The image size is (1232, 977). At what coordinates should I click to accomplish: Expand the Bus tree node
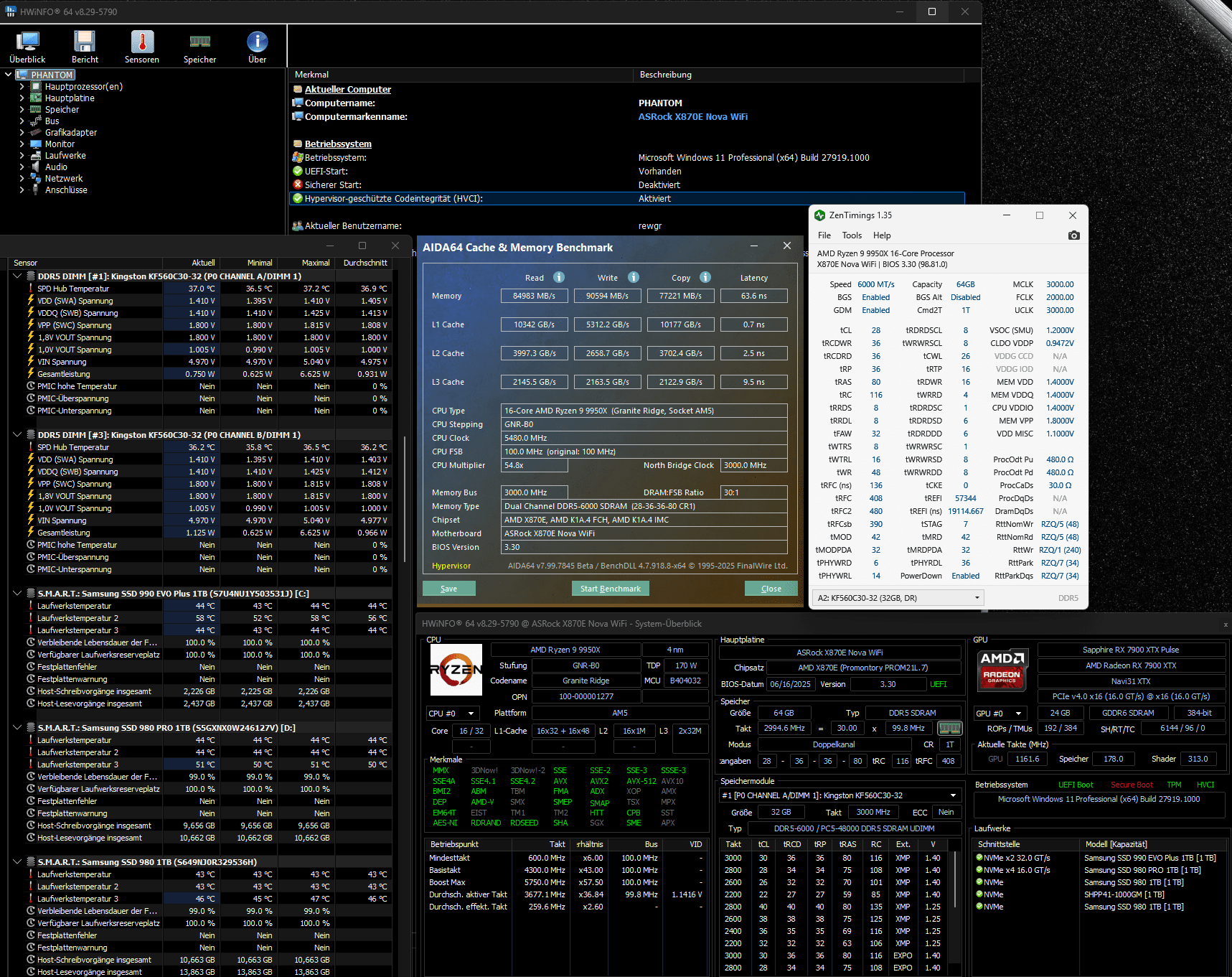[x=22, y=121]
